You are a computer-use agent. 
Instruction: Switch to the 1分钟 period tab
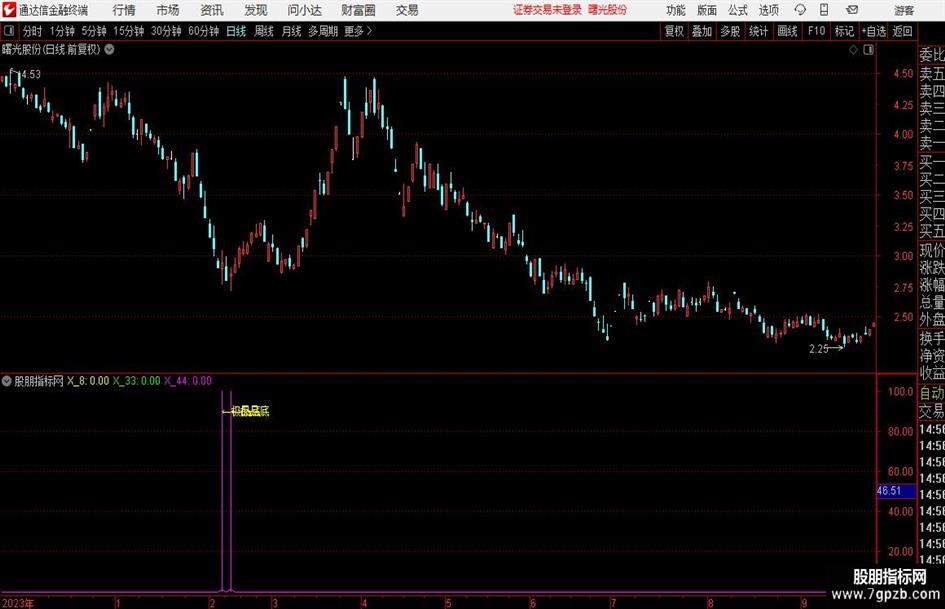tap(62, 31)
